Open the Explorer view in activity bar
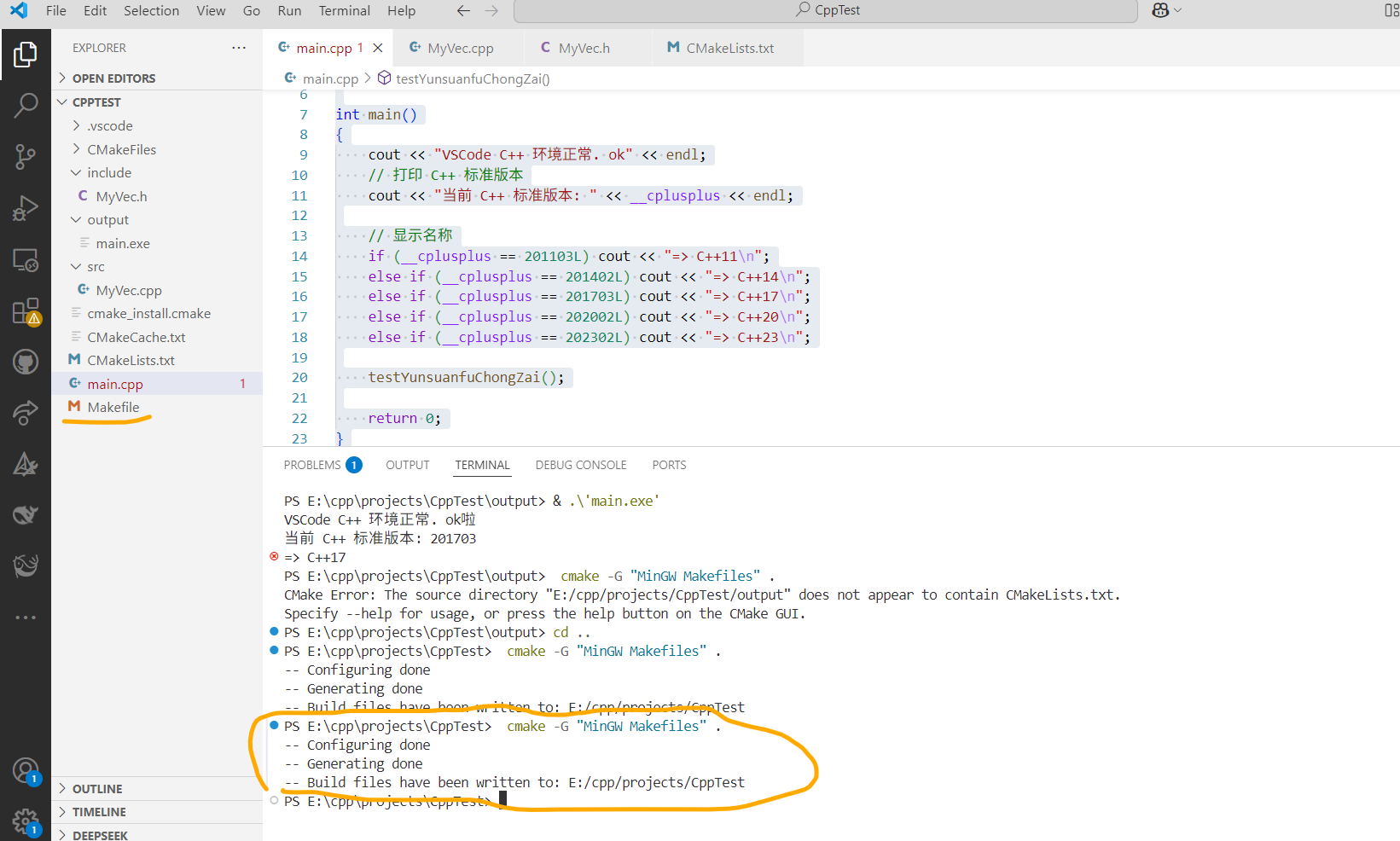The image size is (1400, 841). click(x=26, y=55)
